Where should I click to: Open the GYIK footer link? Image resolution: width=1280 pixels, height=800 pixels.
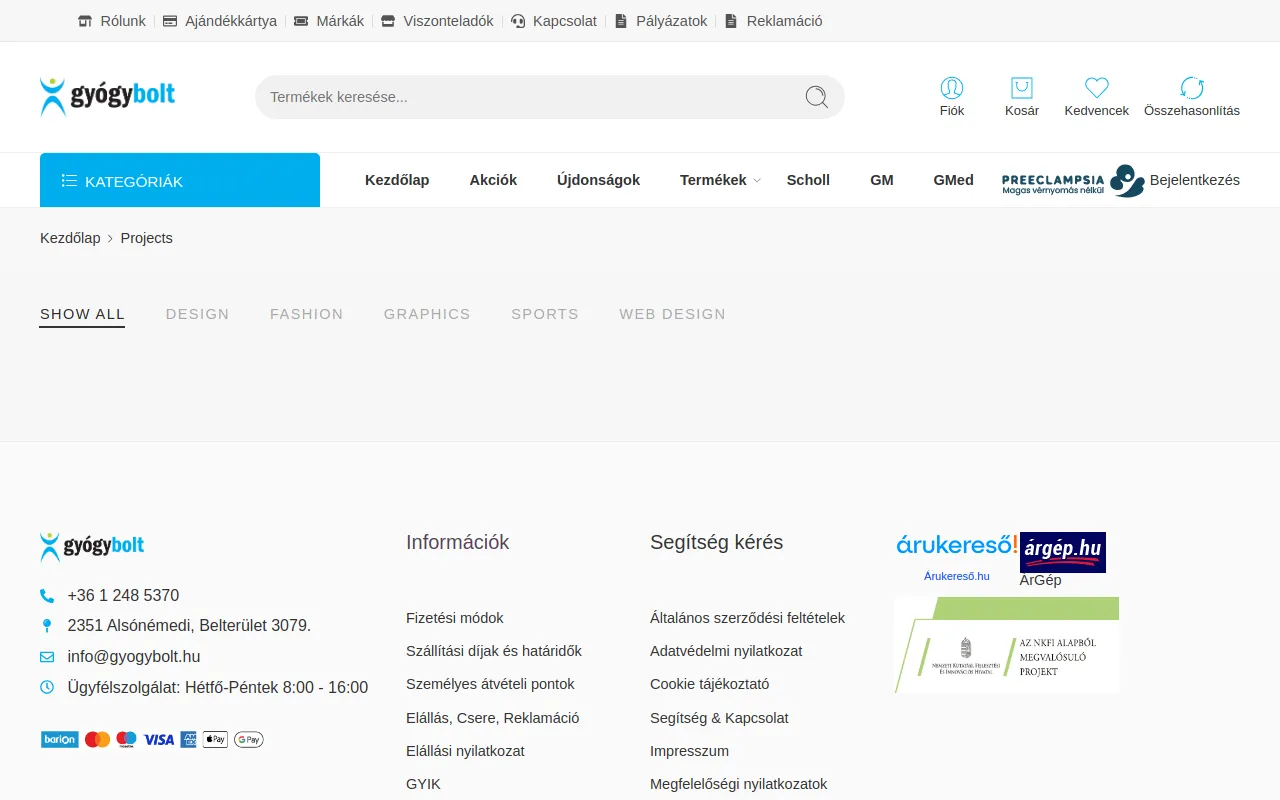pyautogui.click(x=423, y=784)
